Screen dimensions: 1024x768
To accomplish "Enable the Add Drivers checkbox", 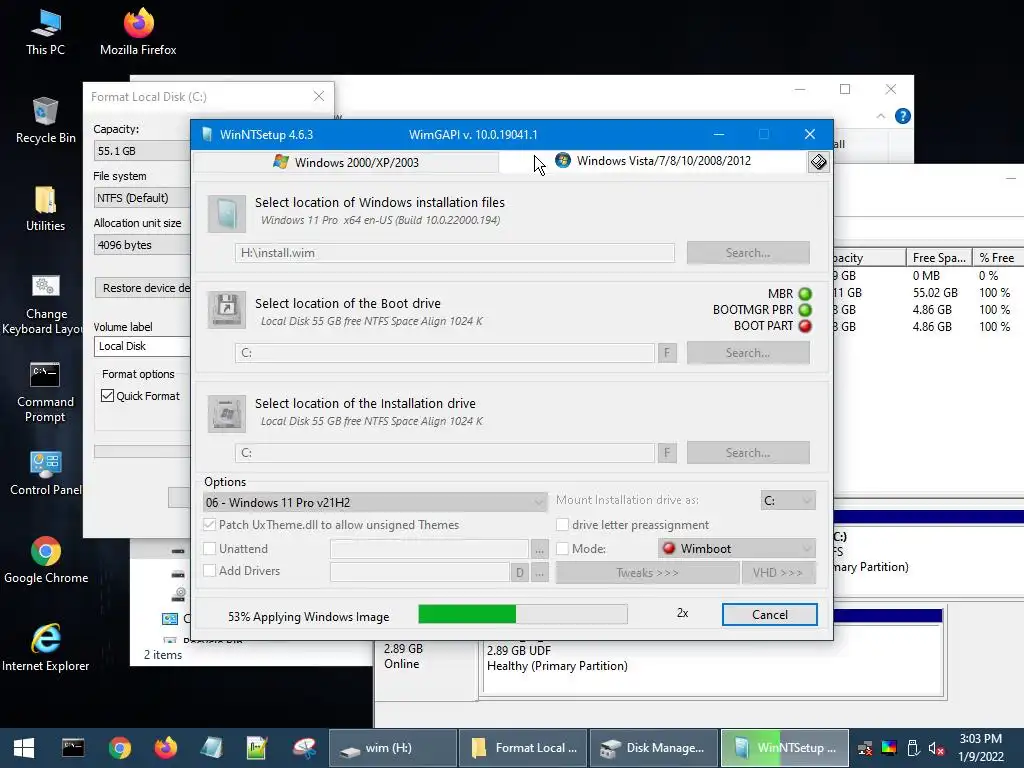I will coord(210,571).
